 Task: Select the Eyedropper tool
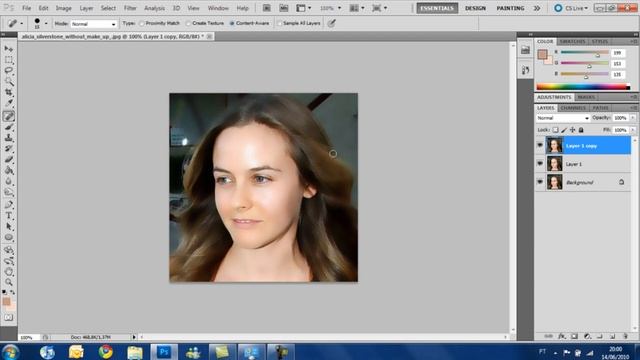tap(9, 103)
